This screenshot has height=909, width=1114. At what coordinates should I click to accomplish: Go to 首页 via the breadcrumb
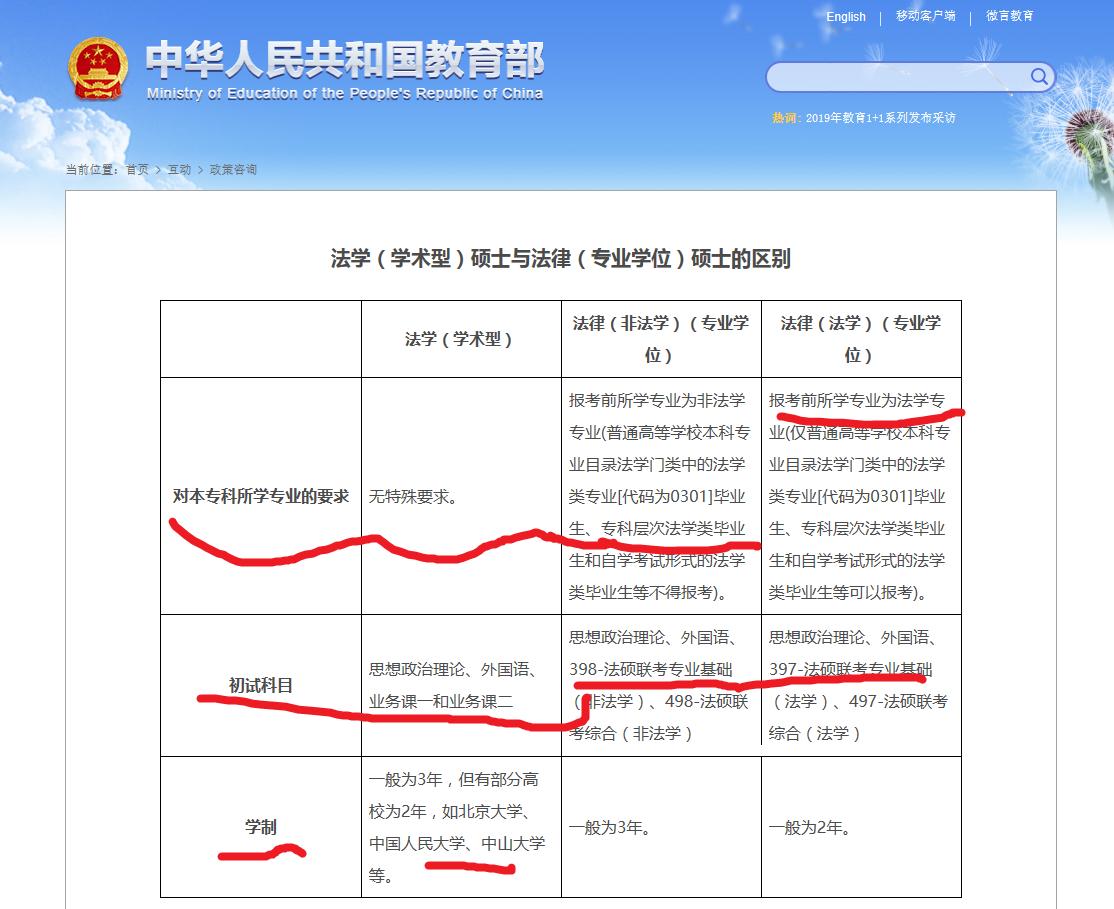tap(139, 169)
